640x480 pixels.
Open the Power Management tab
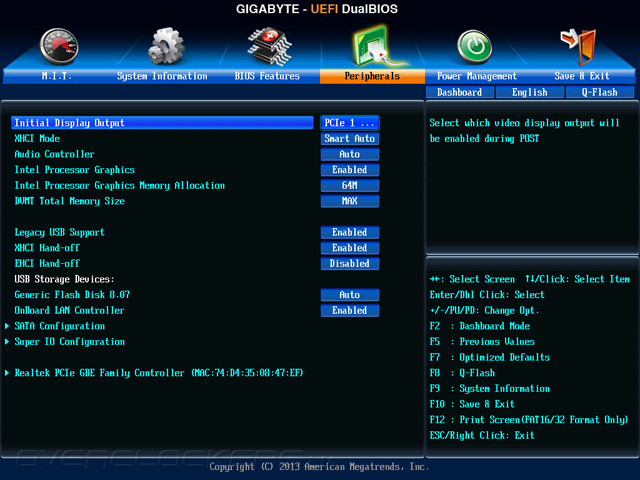[477, 76]
